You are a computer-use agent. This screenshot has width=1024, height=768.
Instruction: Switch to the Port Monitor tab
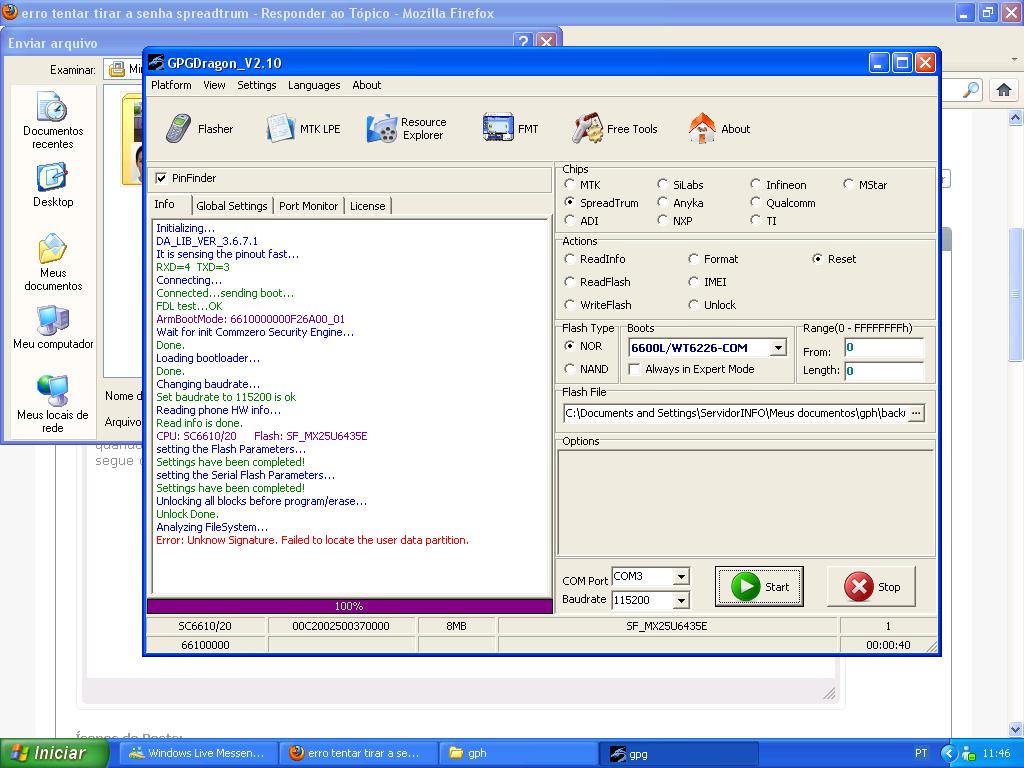coord(308,206)
